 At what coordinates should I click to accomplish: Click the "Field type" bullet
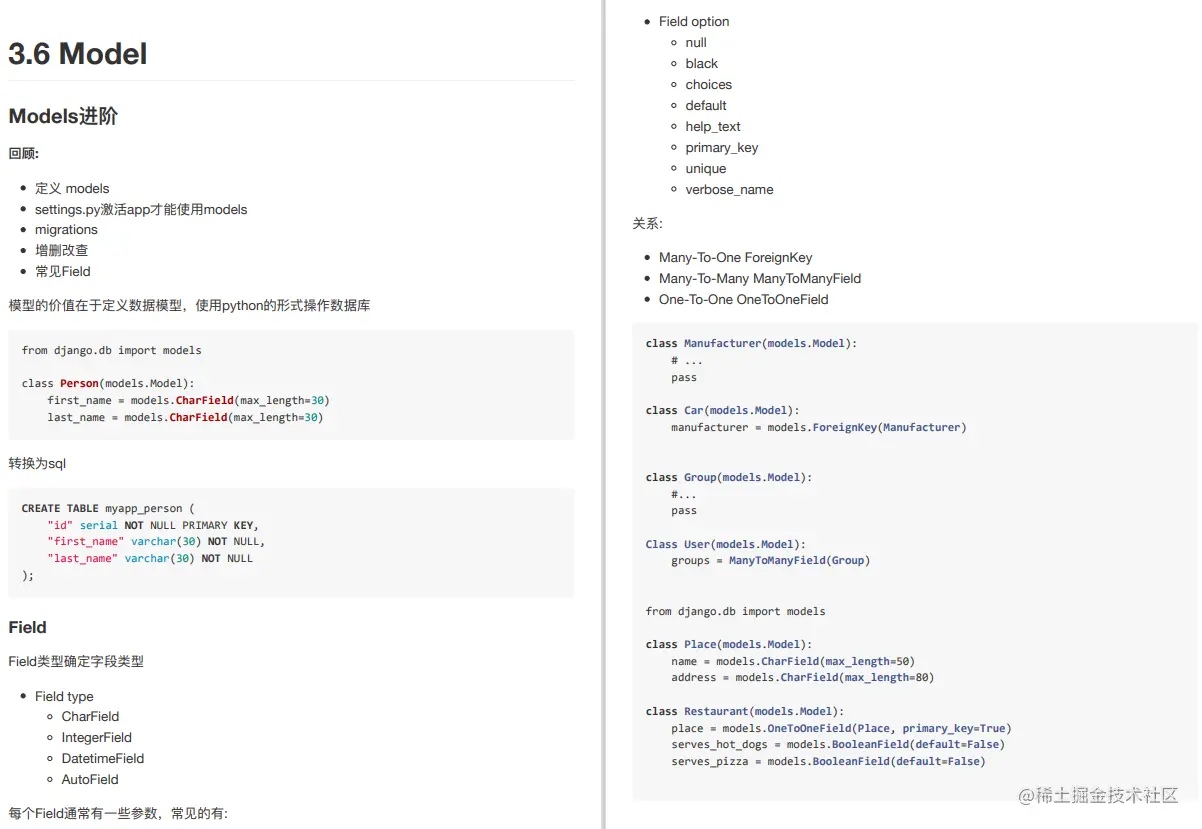pos(64,696)
